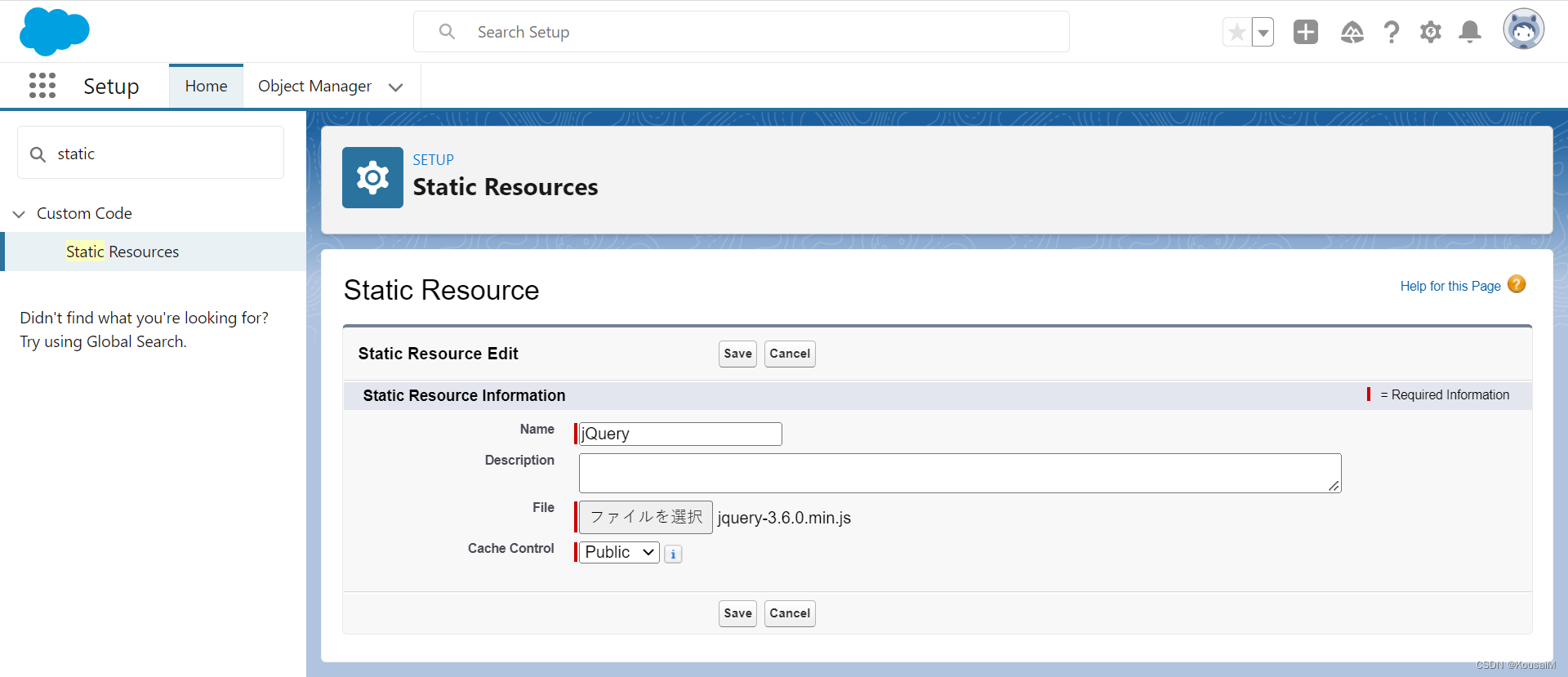Screen dimensions: 1568x677
Task: Click the favorites star icon
Action: click(1236, 32)
